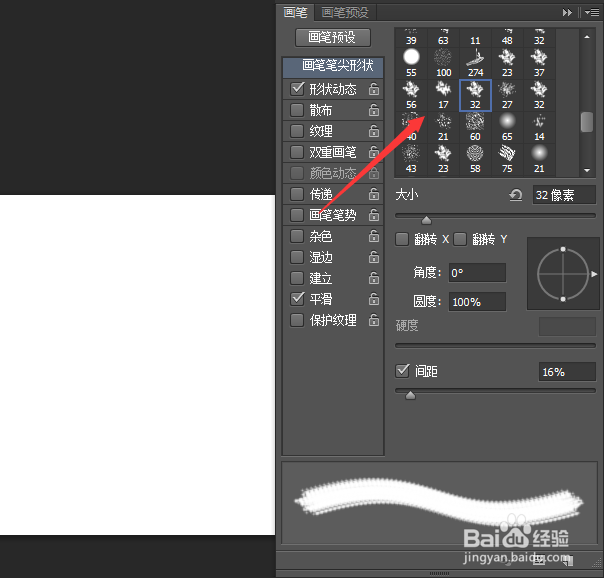Screen dimensions: 604x578
Task: Click the angle and roundness circle control
Action: pos(563,274)
